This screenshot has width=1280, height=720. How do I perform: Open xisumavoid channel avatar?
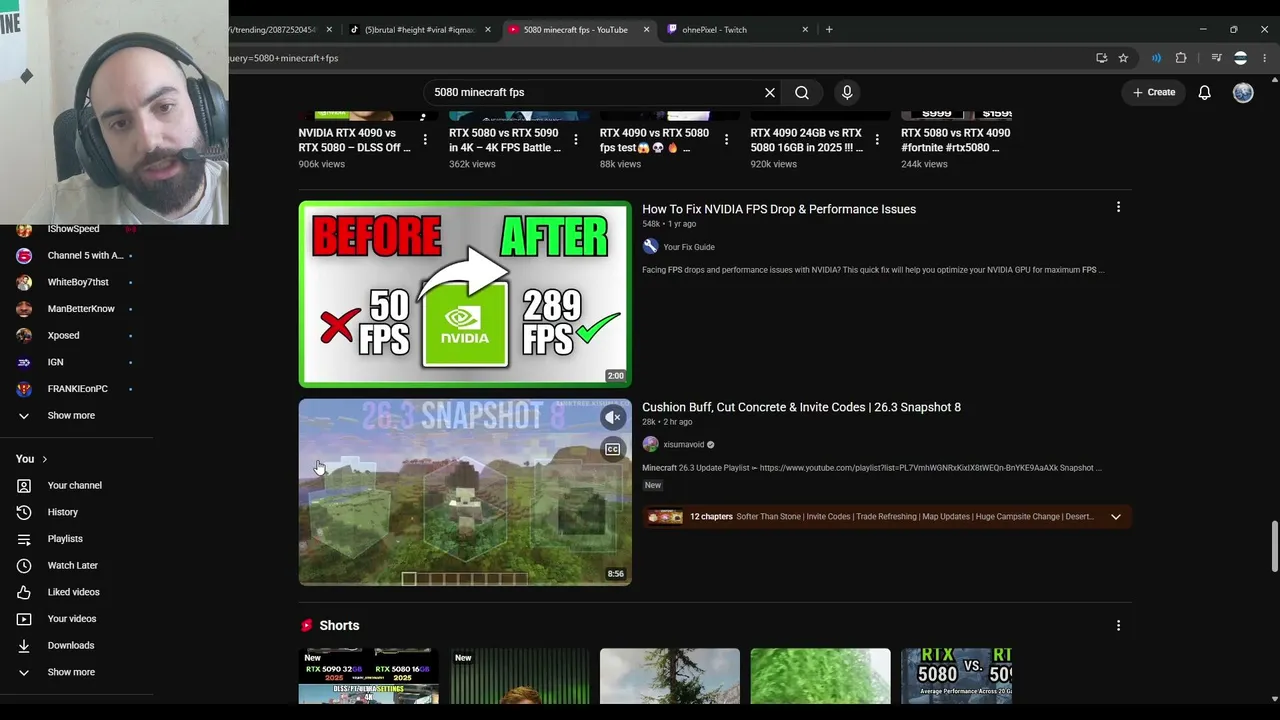pos(651,444)
